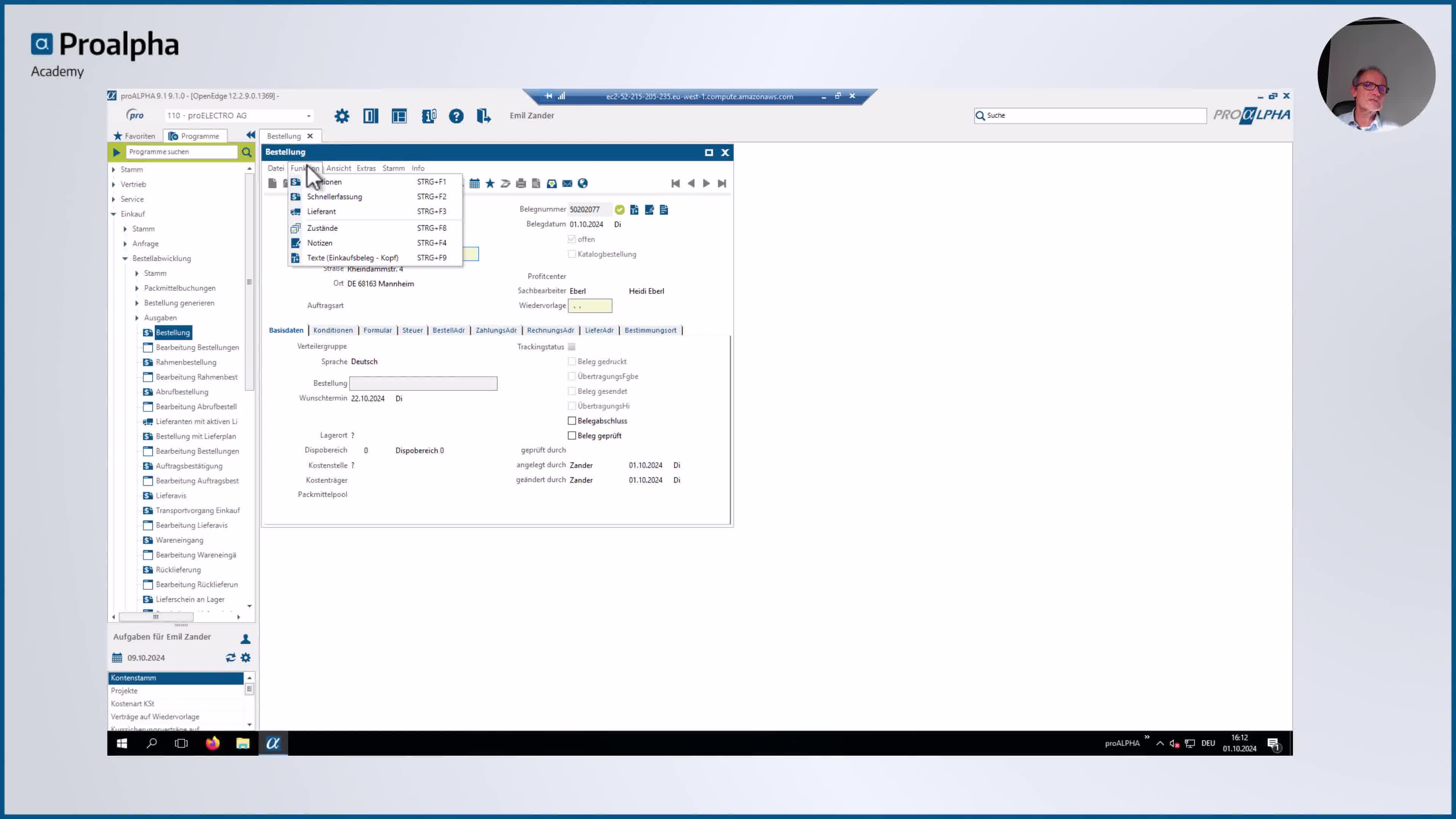Viewport: 1456px width, 819px height.
Task: Toggle the Beleg gedruckt checkbox
Action: pos(572,361)
